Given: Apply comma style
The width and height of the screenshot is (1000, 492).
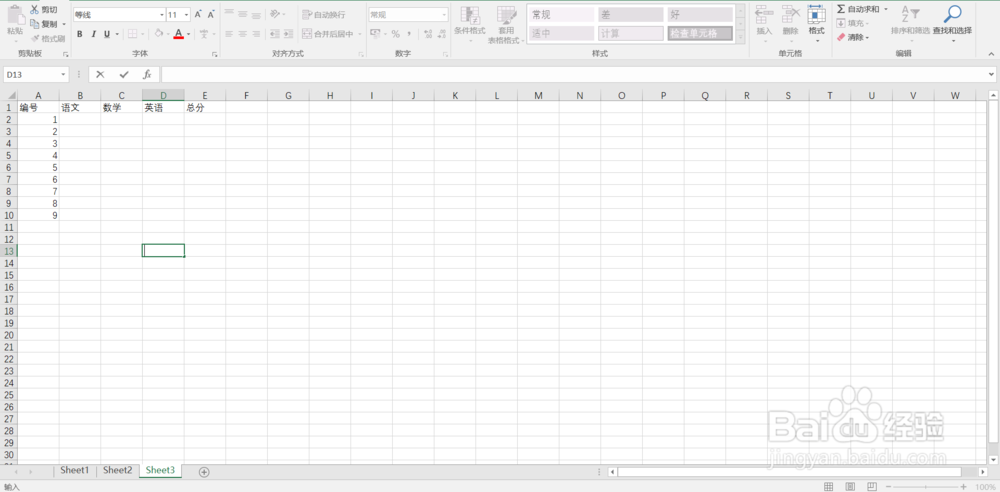Looking at the screenshot, I should pyautogui.click(x=409, y=34).
